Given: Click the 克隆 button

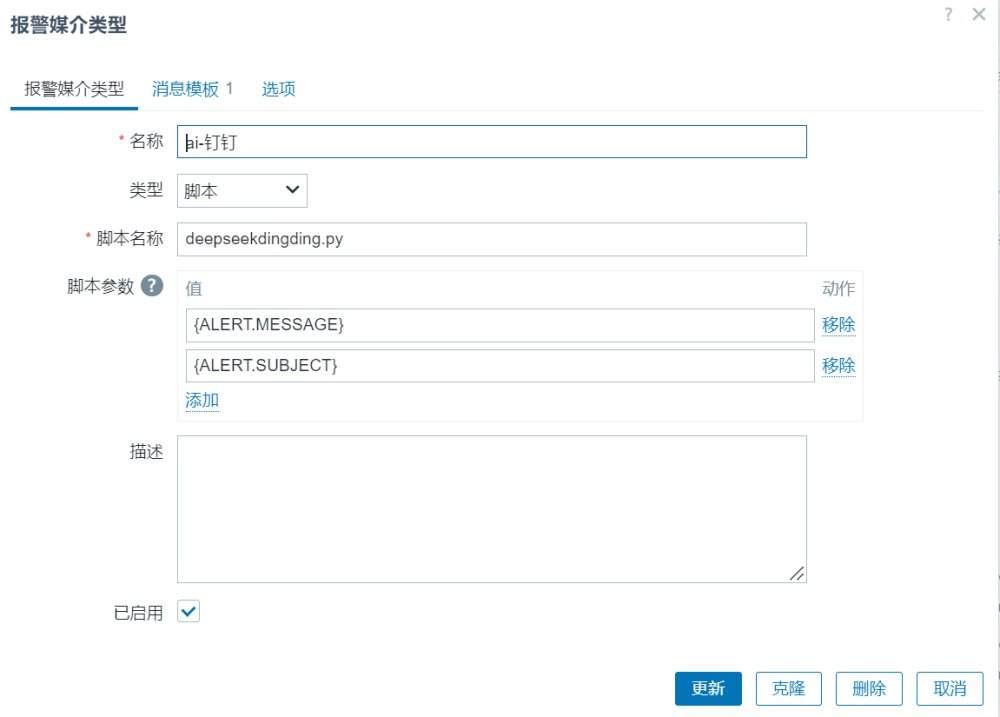Looking at the screenshot, I should point(789,689).
